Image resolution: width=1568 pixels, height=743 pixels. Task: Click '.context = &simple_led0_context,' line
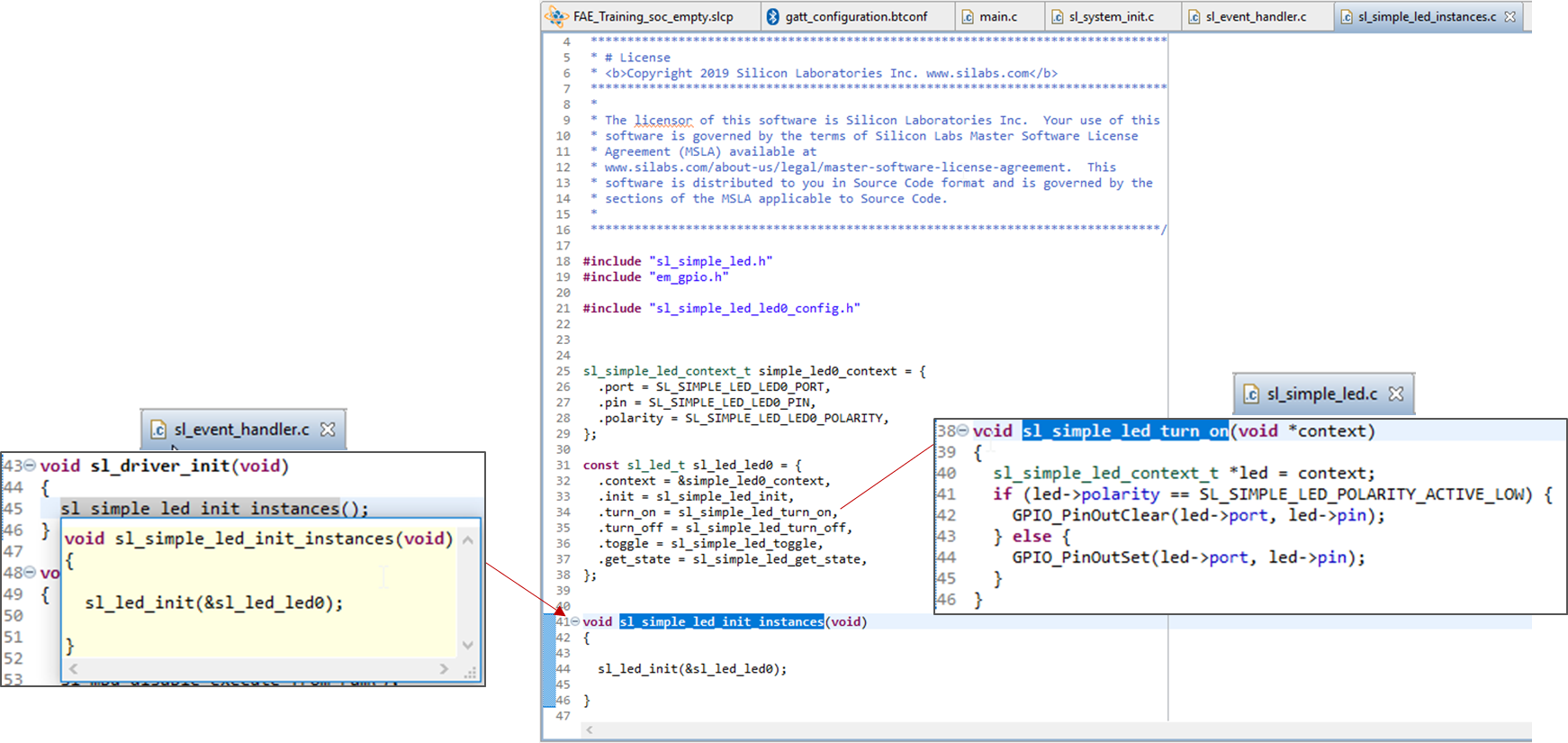click(x=714, y=481)
